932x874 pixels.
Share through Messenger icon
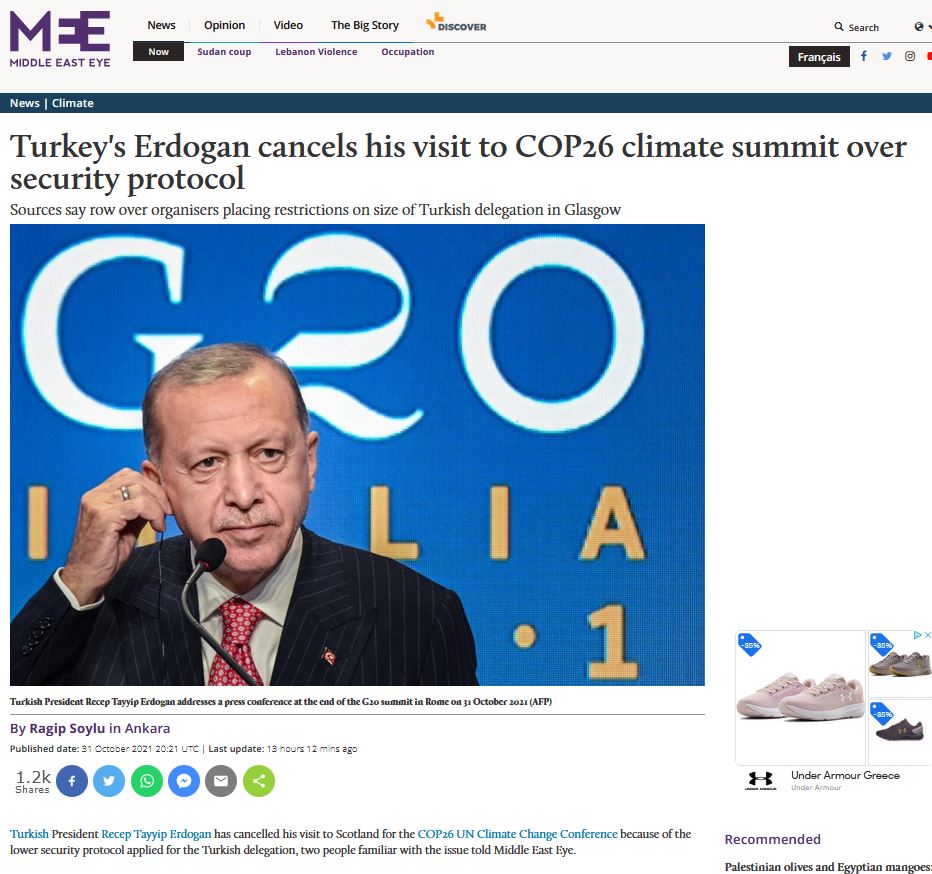click(x=184, y=781)
